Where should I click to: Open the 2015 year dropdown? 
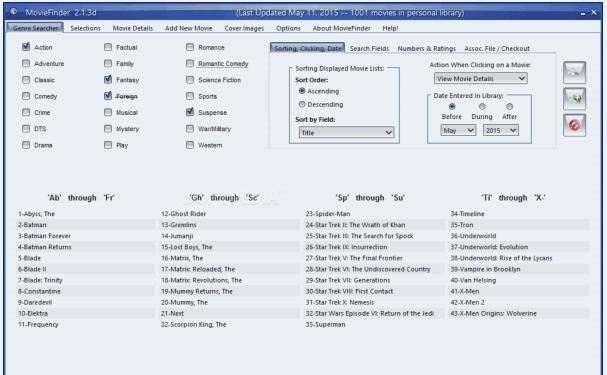(500, 130)
